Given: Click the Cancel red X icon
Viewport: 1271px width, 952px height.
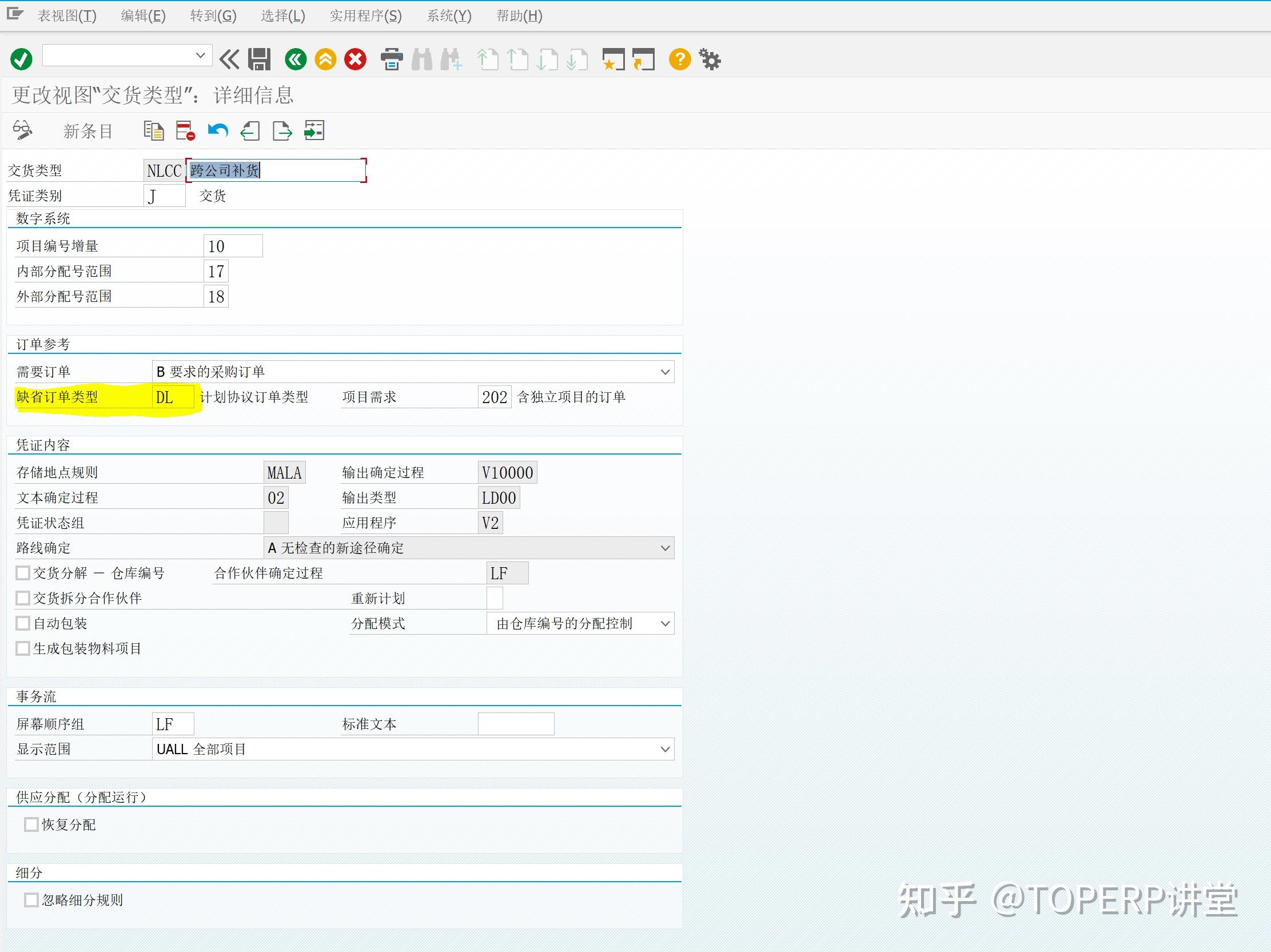Looking at the screenshot, I should (x=354, y=58).
